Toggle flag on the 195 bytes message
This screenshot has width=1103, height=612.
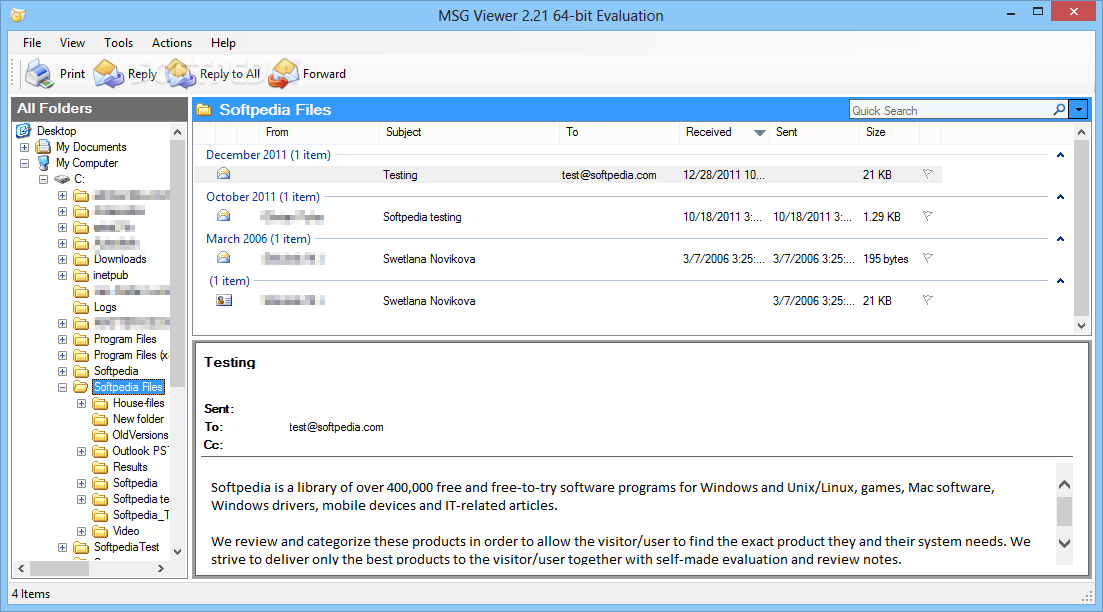(927, 258)
